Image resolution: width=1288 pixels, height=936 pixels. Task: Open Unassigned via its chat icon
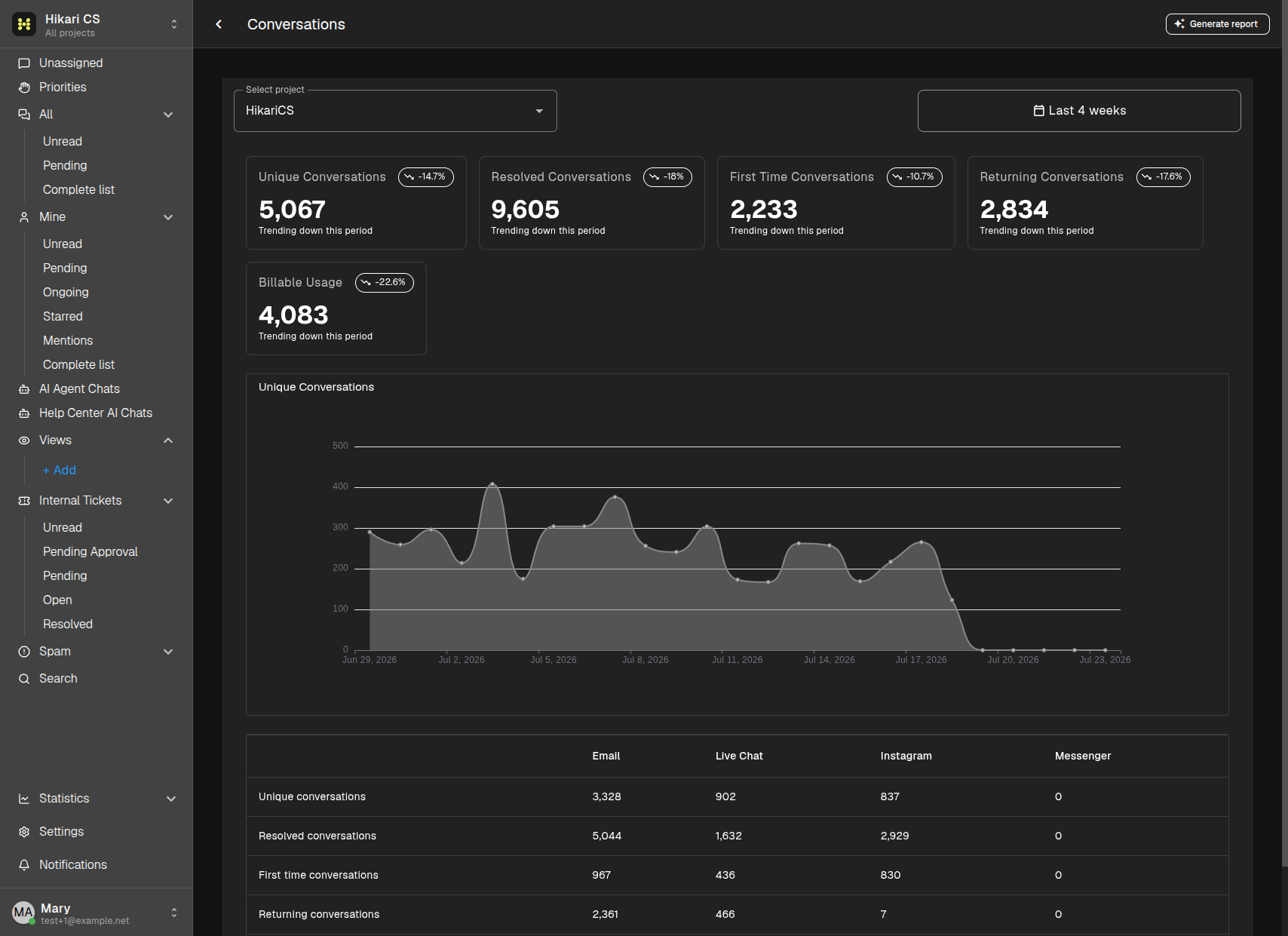(x=24, y=63)
